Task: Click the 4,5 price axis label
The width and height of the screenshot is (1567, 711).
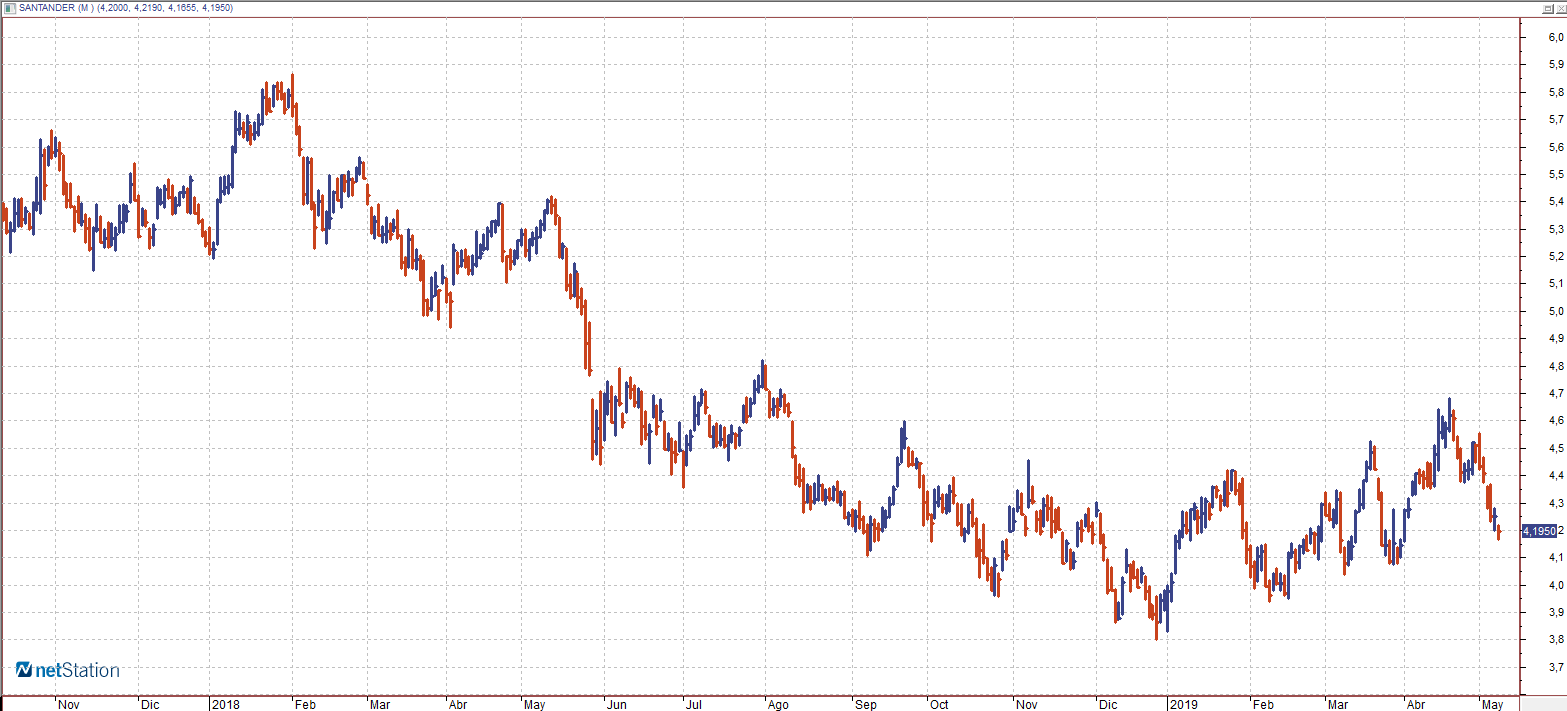Action: coord(1556,448)
